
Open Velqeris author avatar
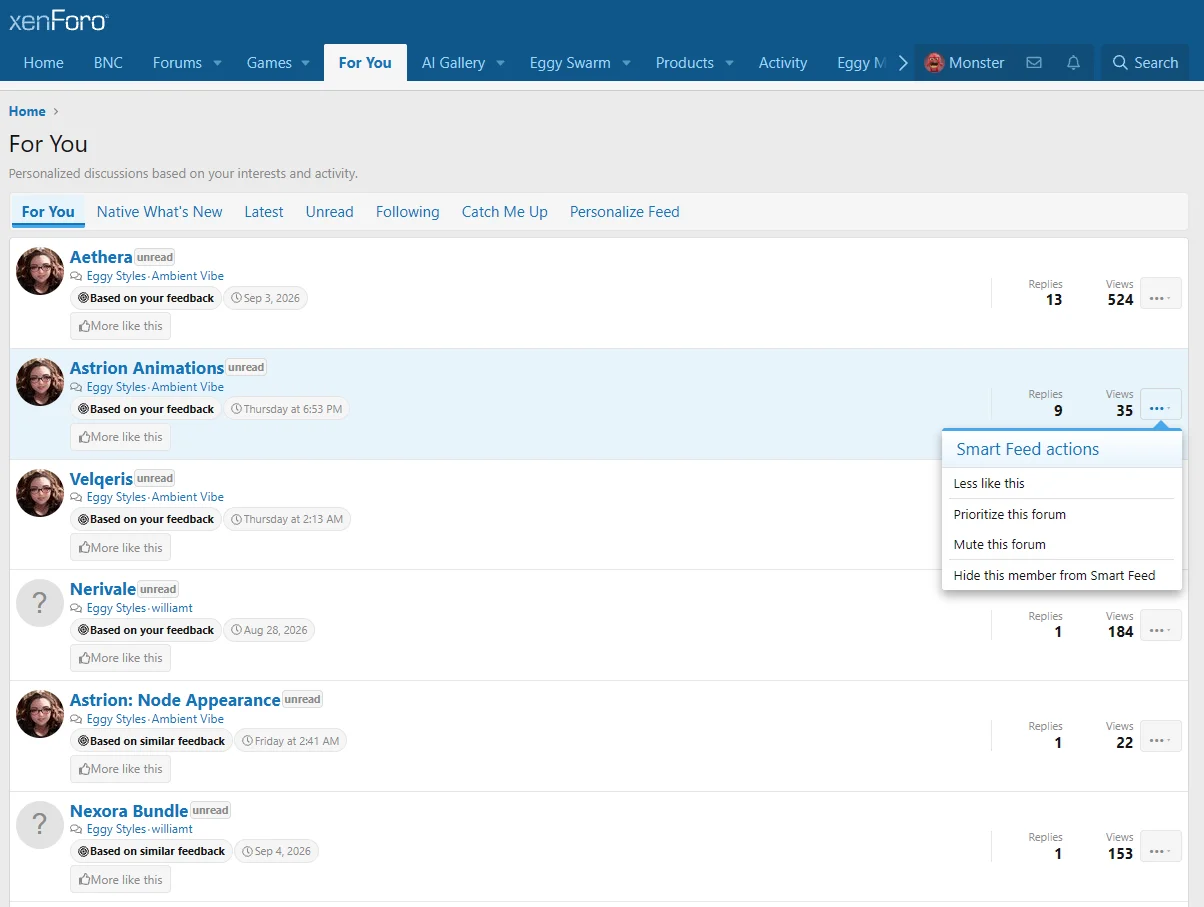pyautogui.click(x=40, y=493)
